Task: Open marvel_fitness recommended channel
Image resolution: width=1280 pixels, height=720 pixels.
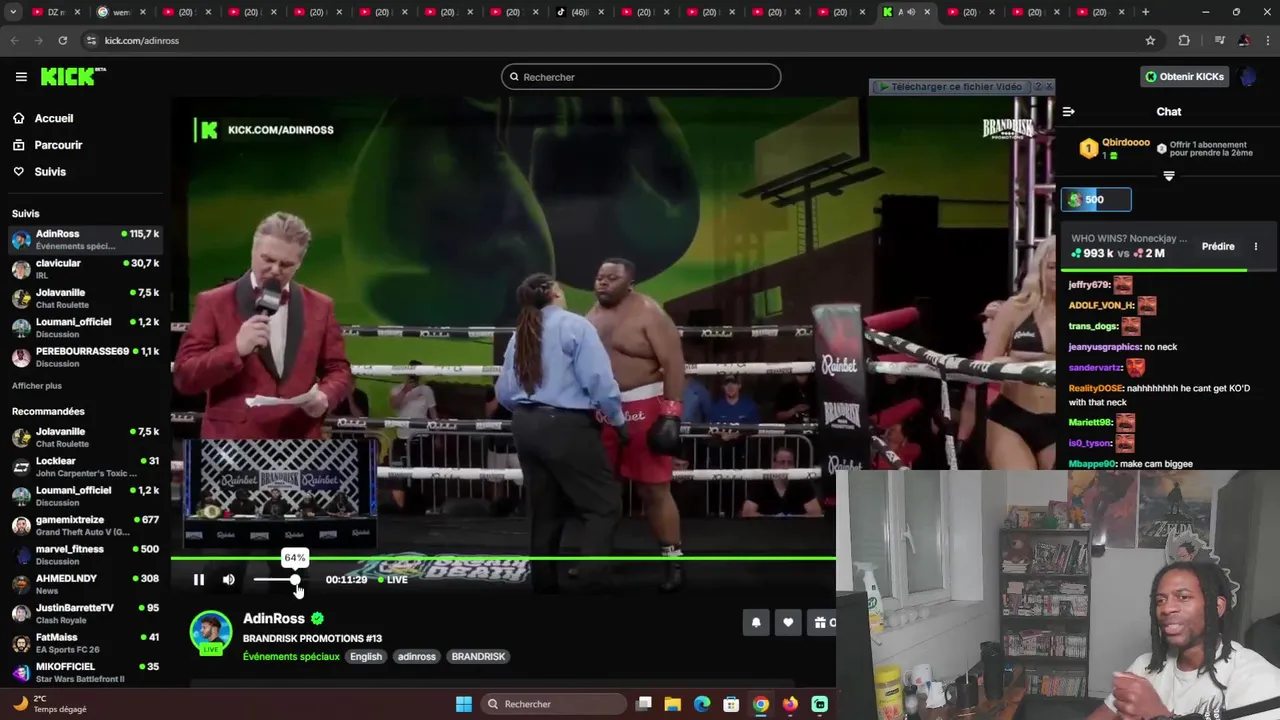Action: pyautogui.click(x=85, y=555)
